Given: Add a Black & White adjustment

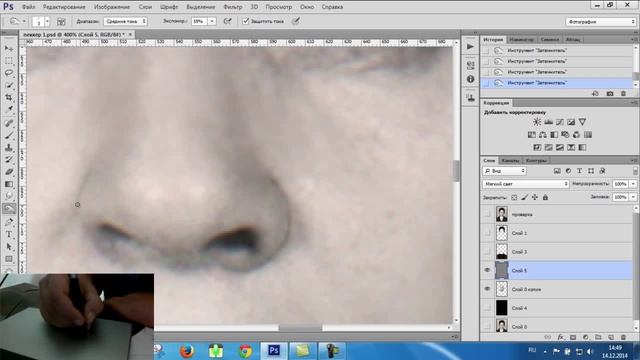Looking at the screenshot, I should (x=554, y=135).
